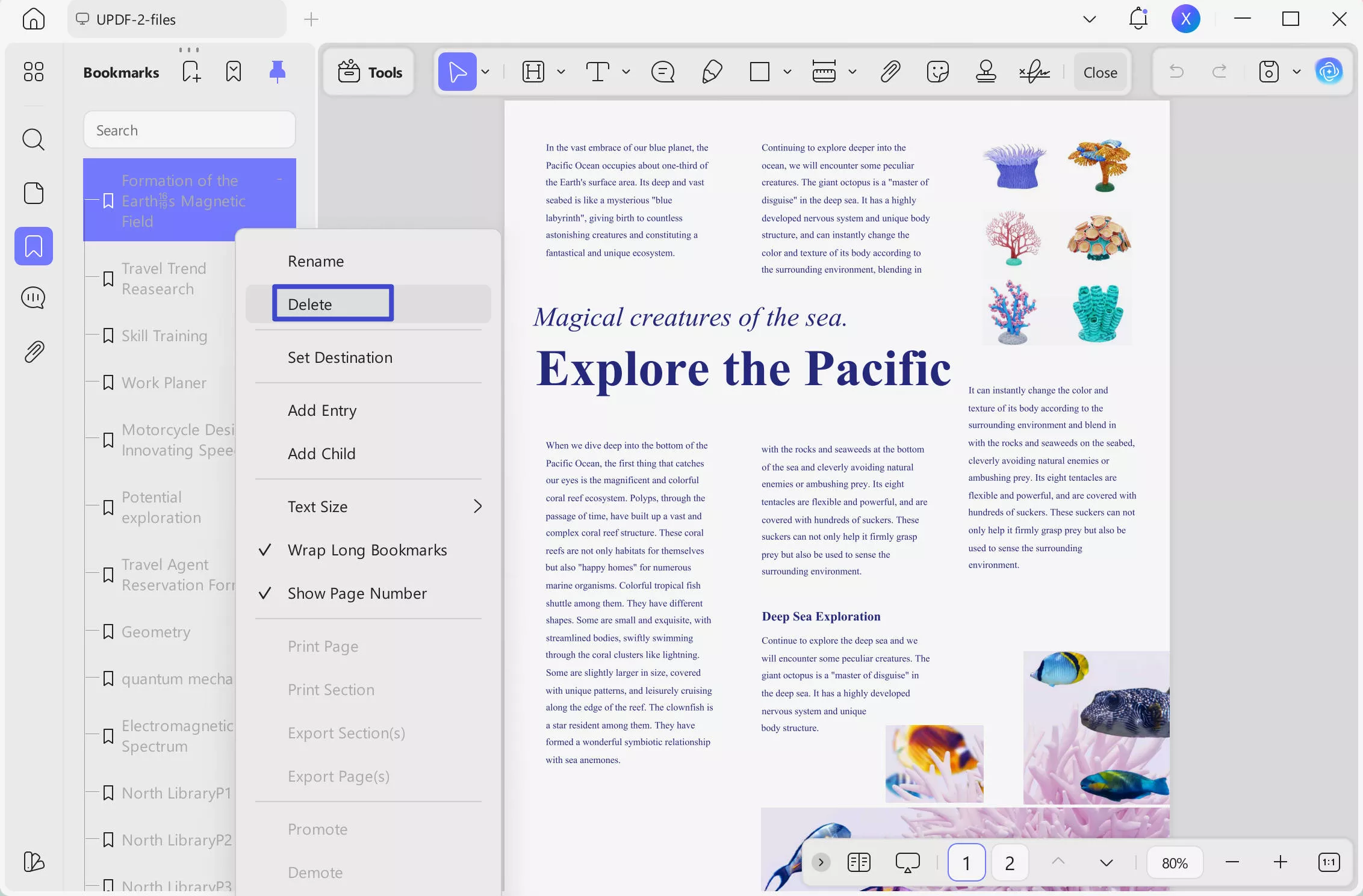Open the shape tool dropdown arrow

click(787, 72)
